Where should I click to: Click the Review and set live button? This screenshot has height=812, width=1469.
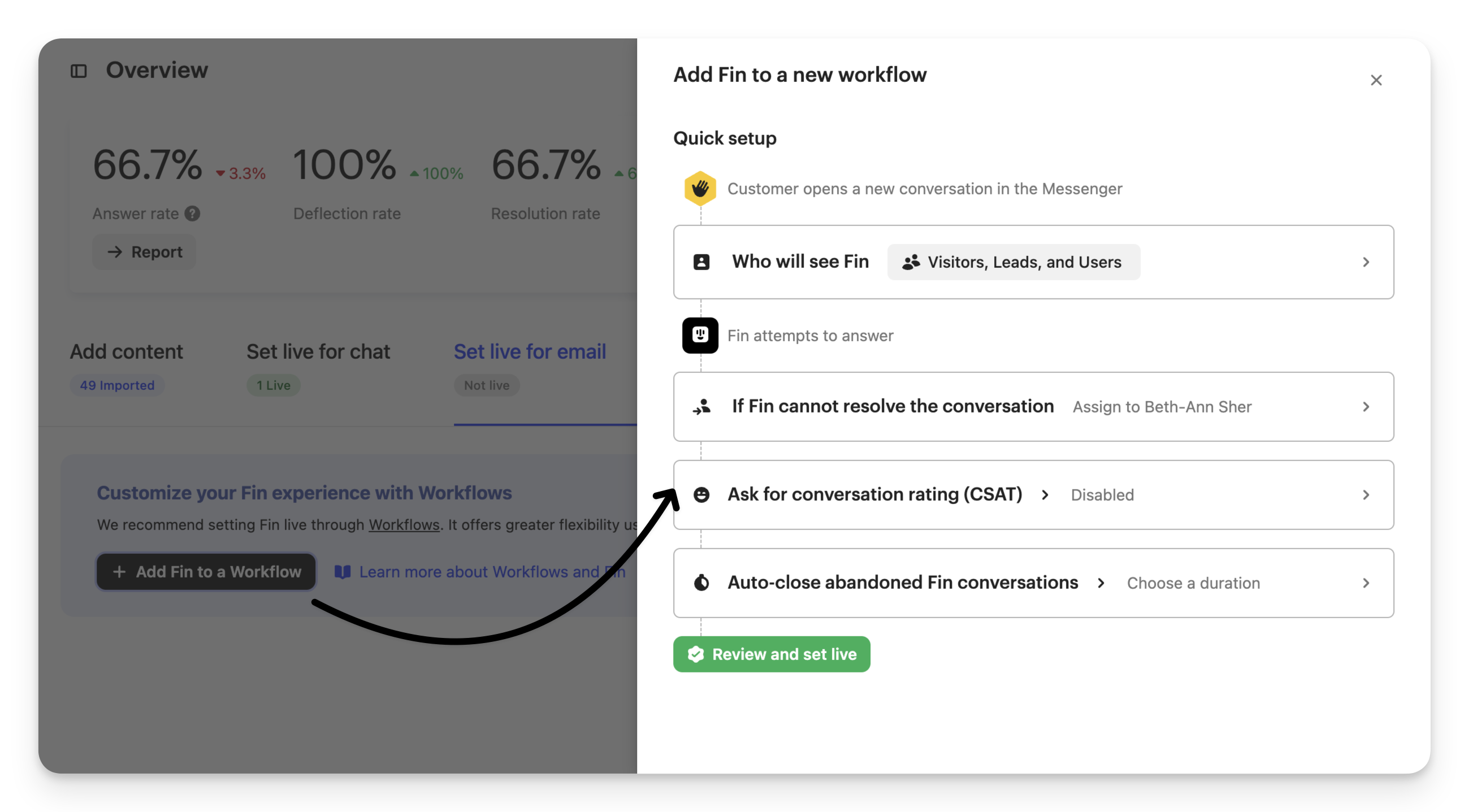(x=771, y=654)
